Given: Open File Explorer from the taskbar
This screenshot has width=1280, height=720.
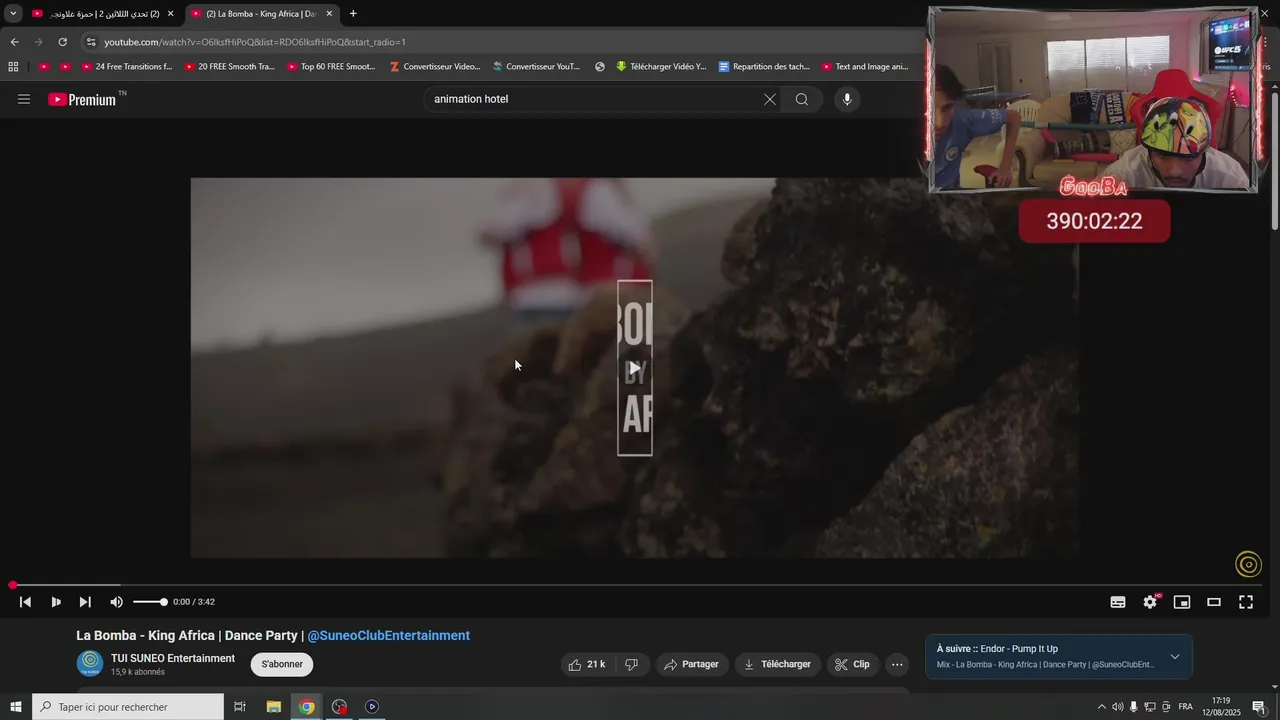Looking at the screenshot, I should click(x=273, y=707).
